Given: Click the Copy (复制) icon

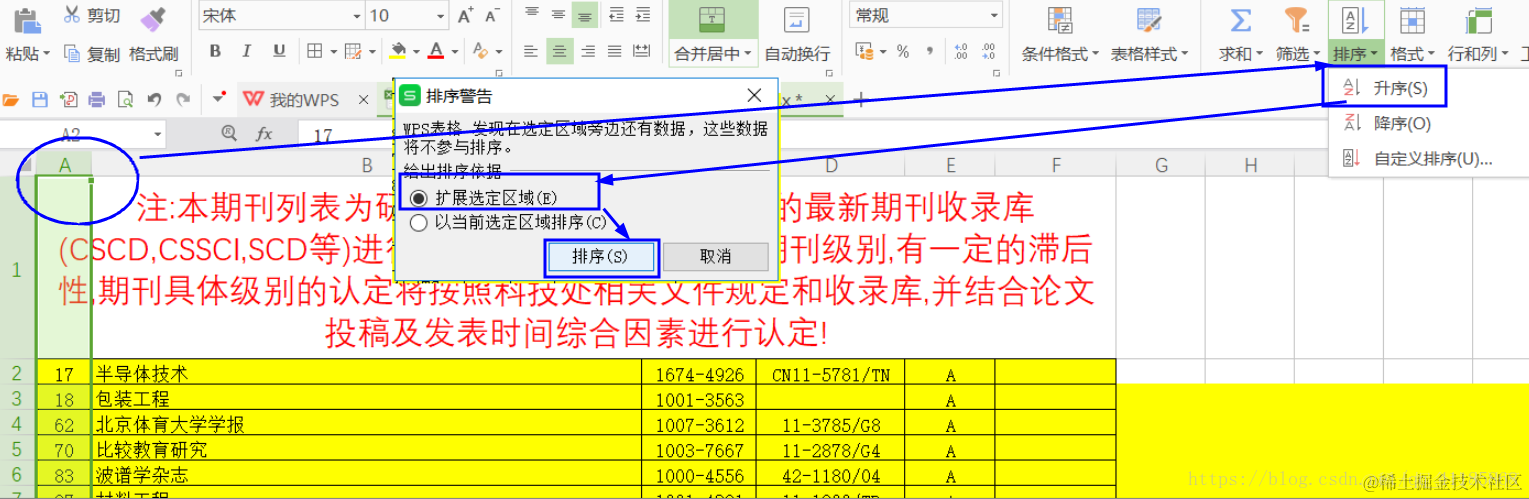Looking at the screenshot, I should click(x=72, y=53).
